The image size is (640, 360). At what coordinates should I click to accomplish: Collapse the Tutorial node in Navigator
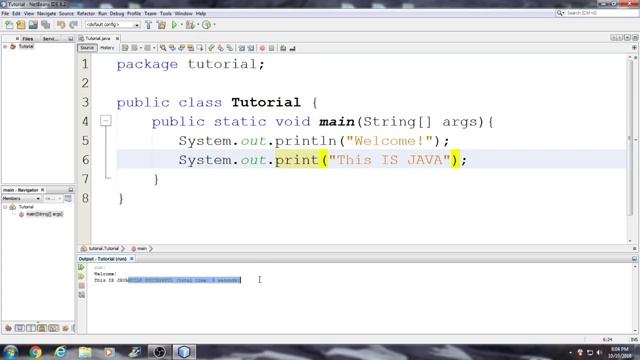pos(5,207)
